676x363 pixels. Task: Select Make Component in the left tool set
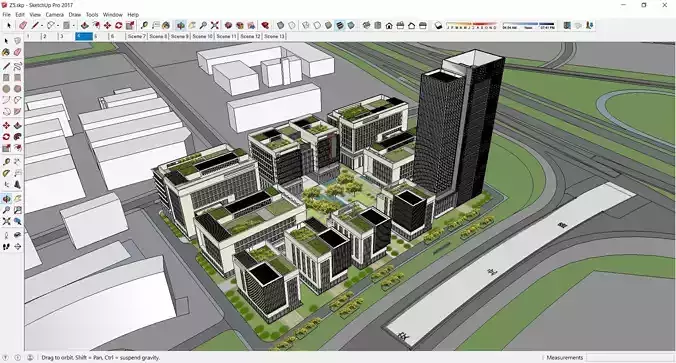click(x=17, y=41)
